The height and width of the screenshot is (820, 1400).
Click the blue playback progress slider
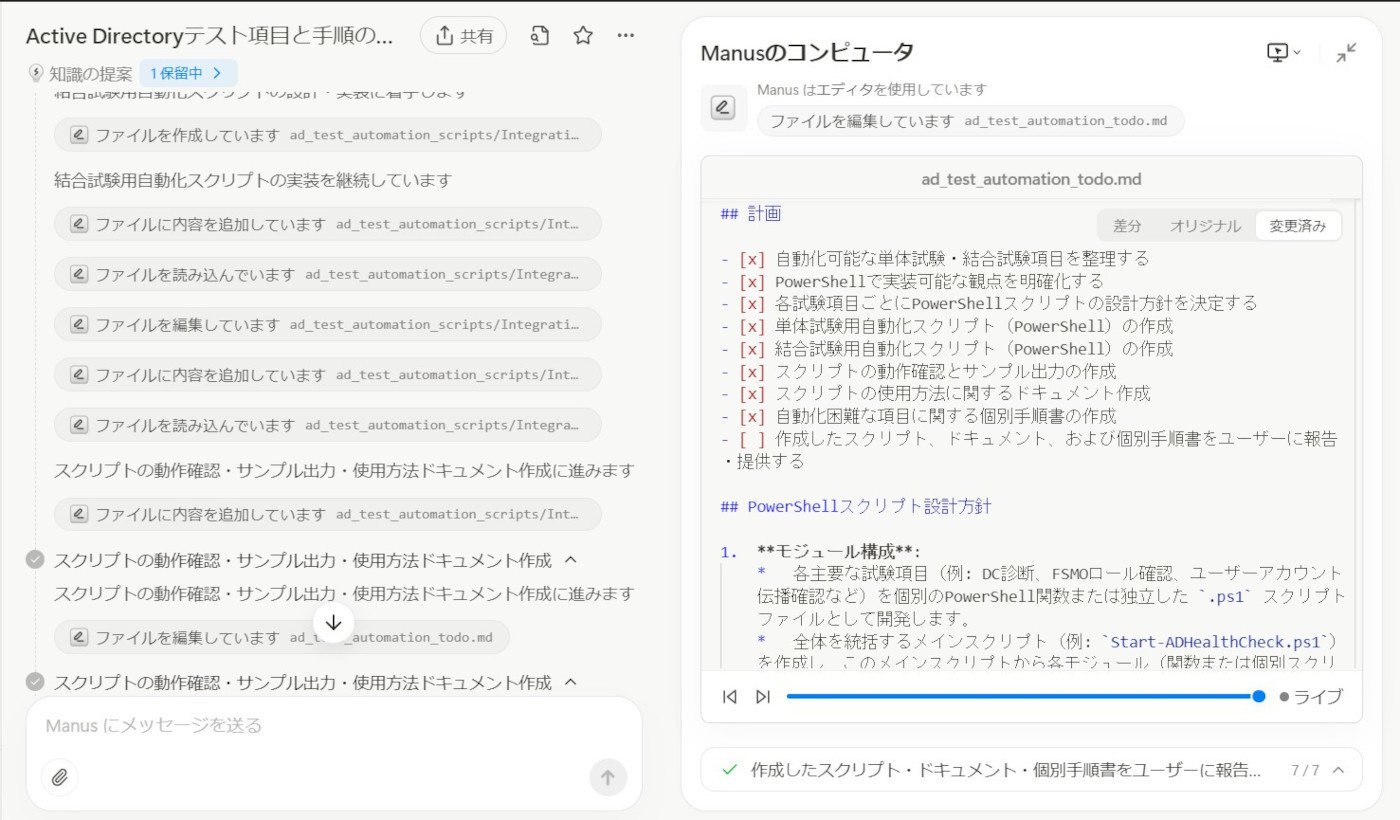click(x=1022, y=697)
